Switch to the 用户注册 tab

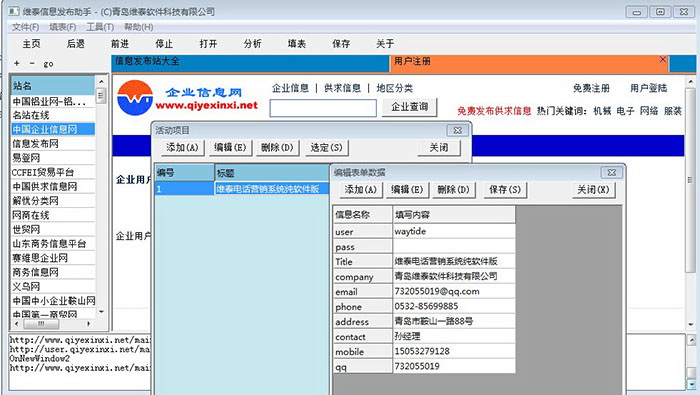tap(529, 63)
